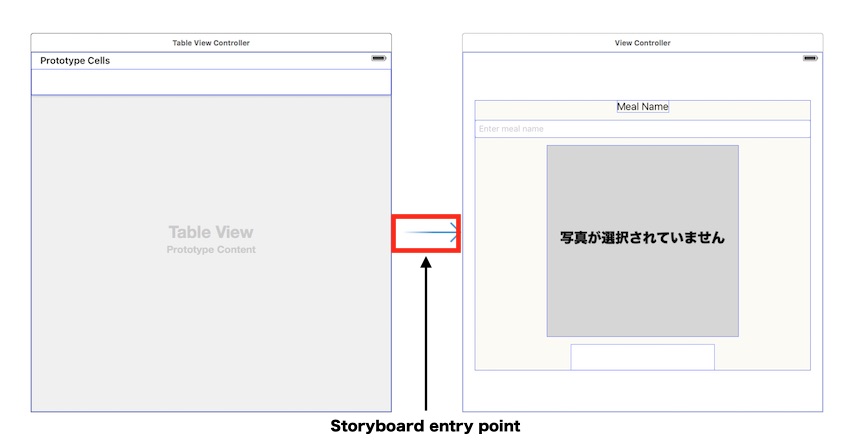The width and height of the screenshot is (851, 446).
Task: Click the 写真が選択されていません label
Action: click(643, 238)
